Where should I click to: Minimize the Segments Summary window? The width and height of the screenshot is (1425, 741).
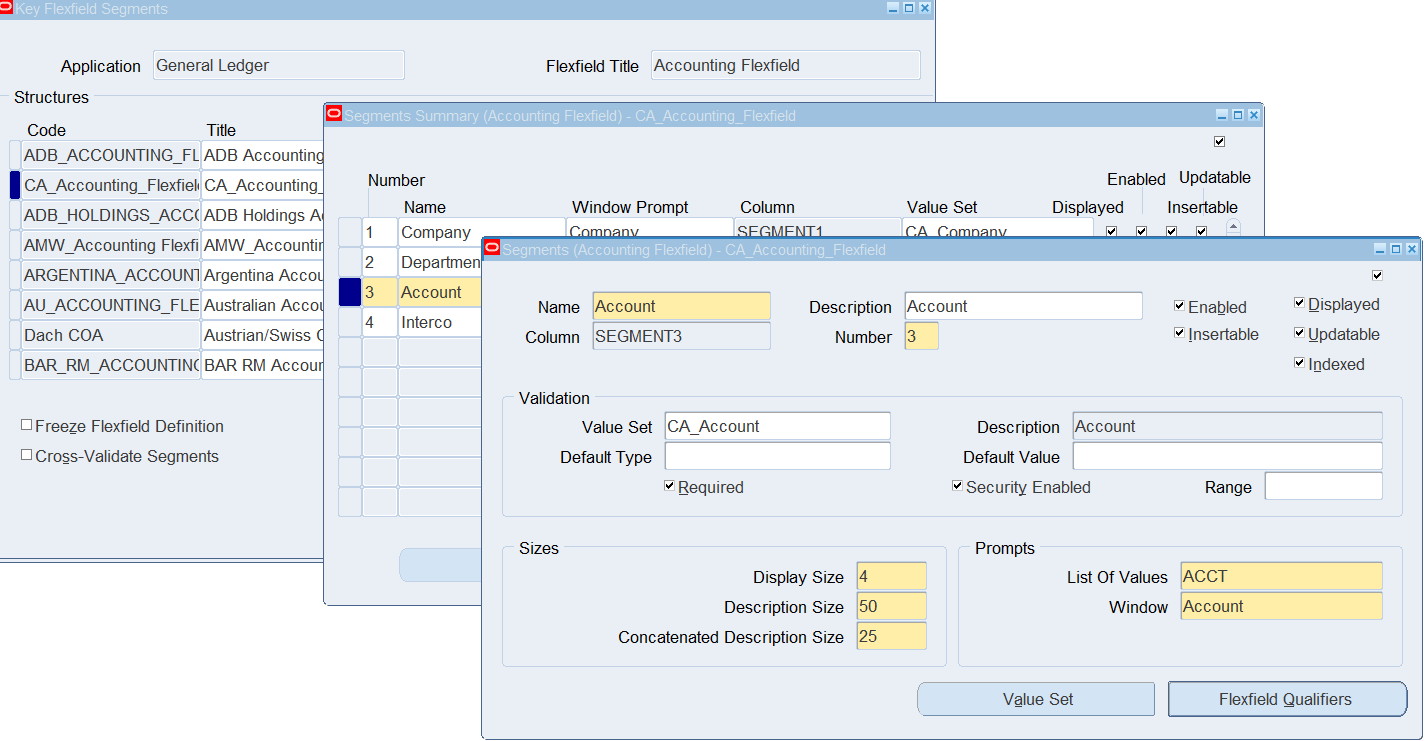(1221, 115)
